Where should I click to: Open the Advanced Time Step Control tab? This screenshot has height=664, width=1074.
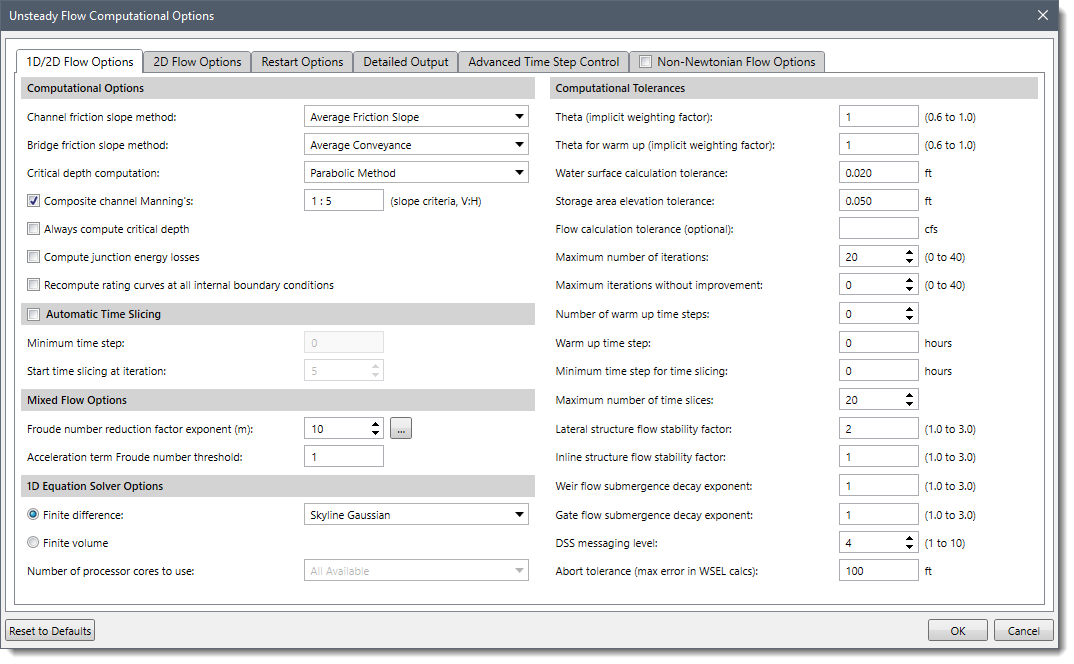point(543,62)
